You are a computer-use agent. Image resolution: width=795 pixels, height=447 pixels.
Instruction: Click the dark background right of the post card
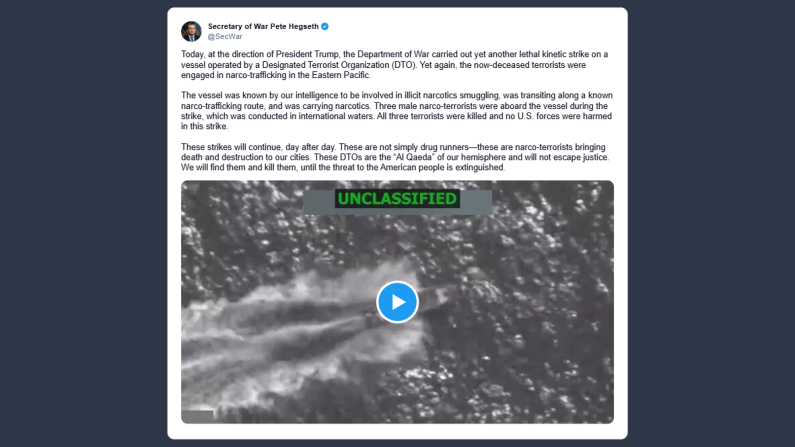[x=711, y=224]
